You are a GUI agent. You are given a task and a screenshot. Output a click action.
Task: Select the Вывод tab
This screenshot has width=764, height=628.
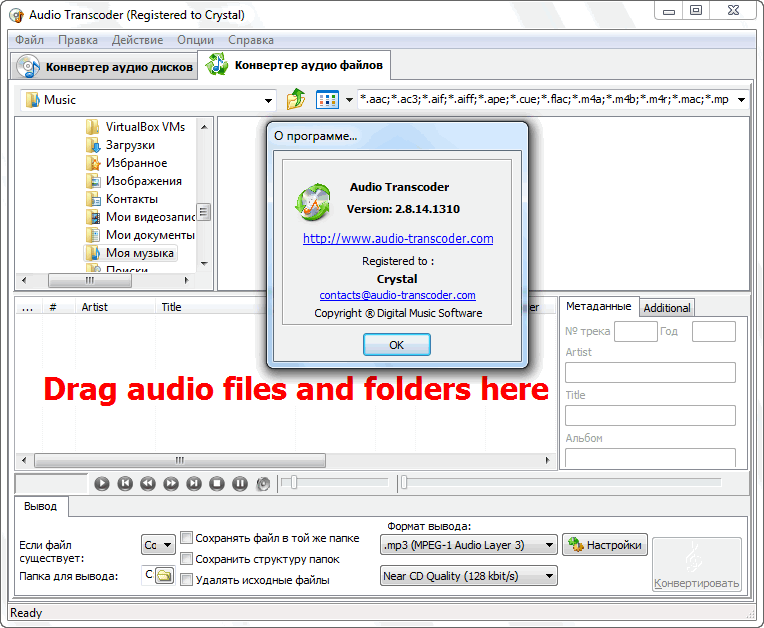(x=40, y=506)
